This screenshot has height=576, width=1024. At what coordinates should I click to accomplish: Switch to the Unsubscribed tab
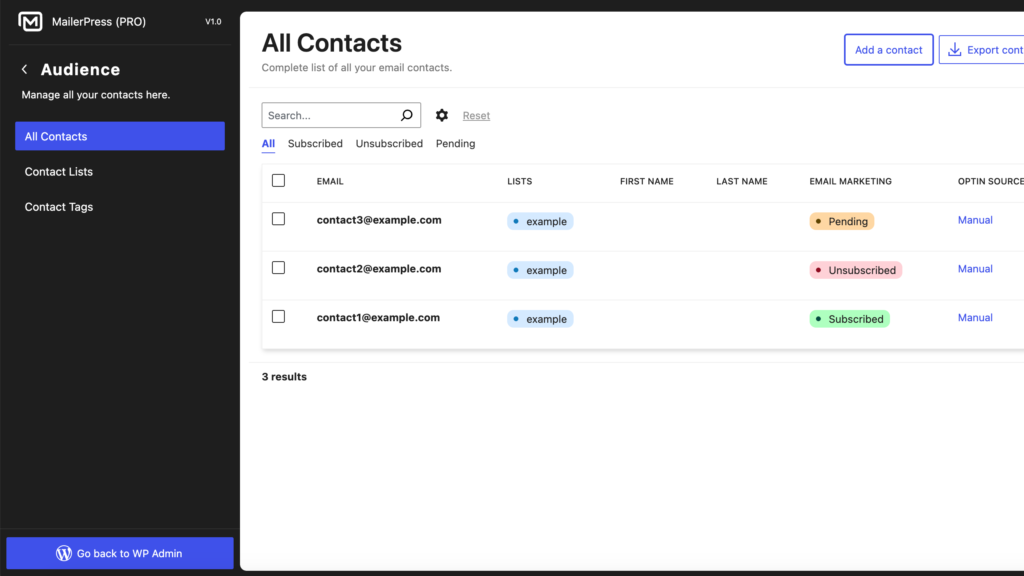coord(389,143)
